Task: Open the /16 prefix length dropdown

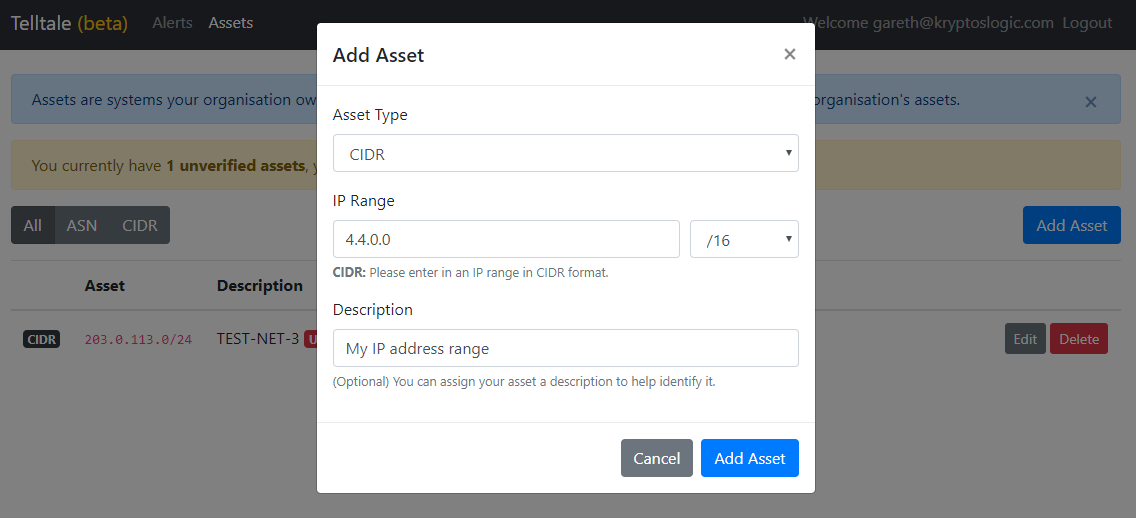Action: coord(744,239)
